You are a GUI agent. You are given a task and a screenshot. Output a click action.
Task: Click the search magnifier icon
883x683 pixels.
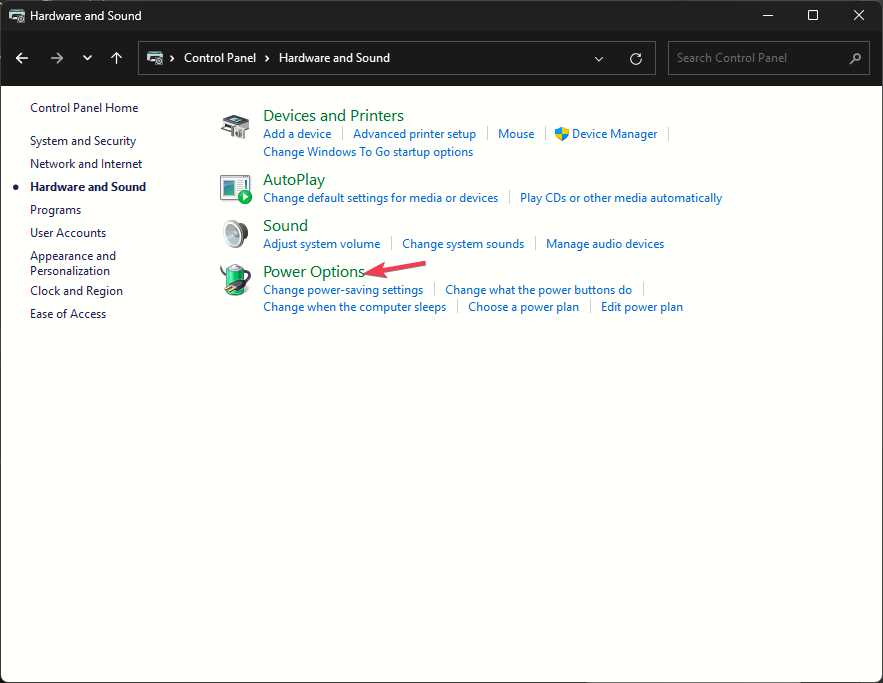[855, 58]
